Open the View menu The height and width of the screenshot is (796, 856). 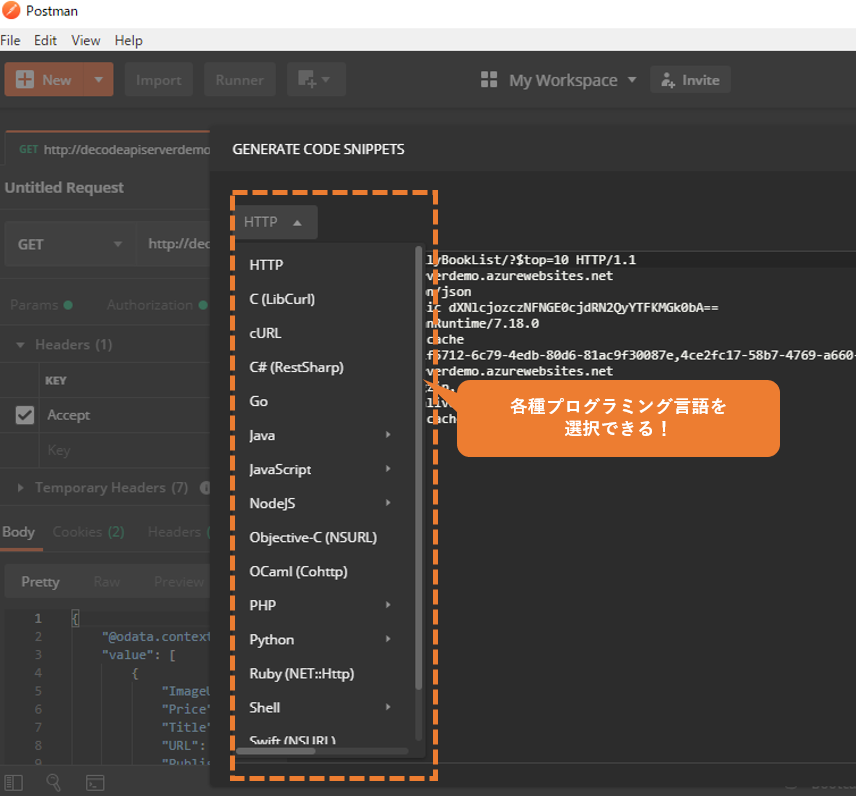click(86, 40)
